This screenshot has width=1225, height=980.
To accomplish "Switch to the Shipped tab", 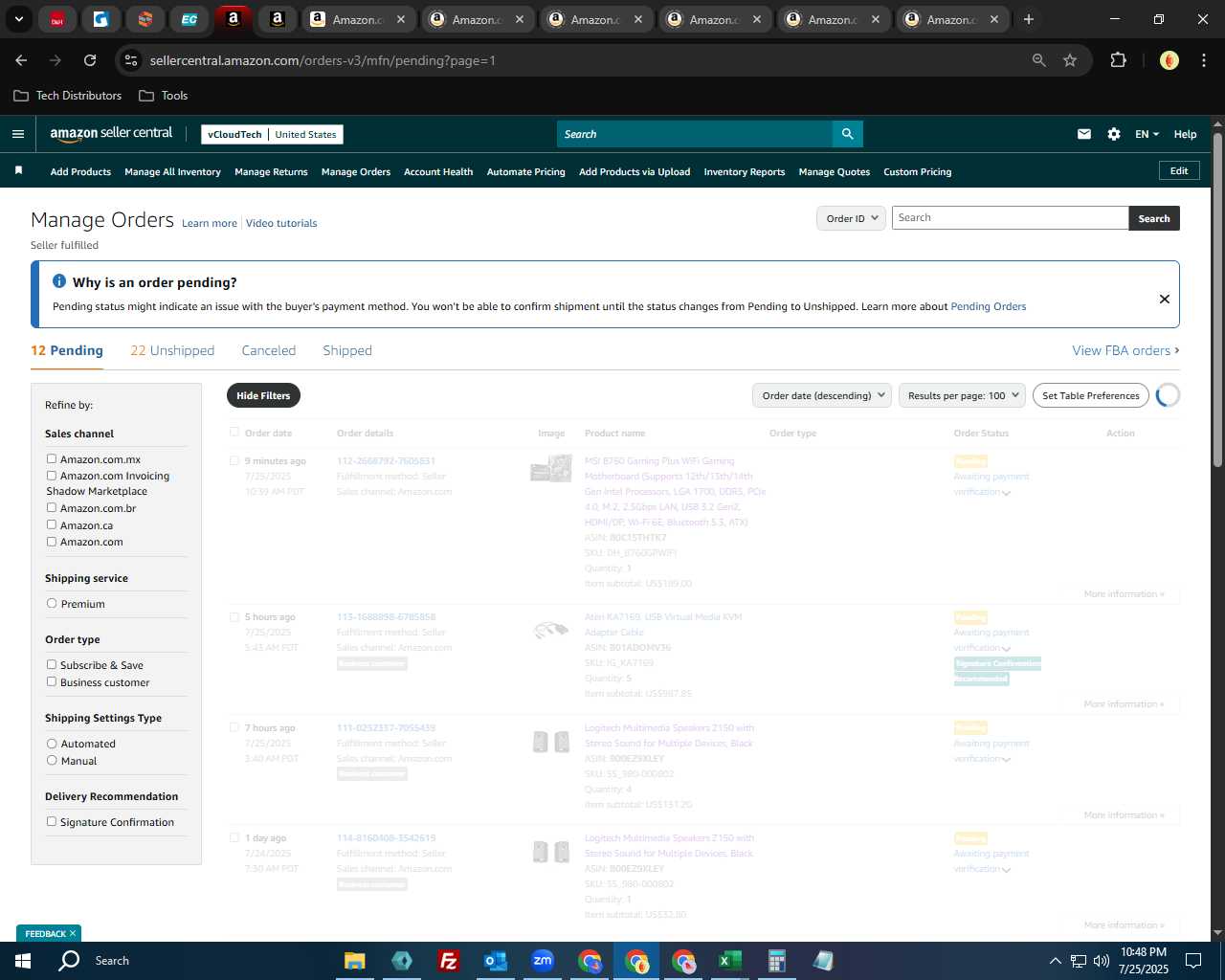I will pyautogui.click(x=347, y=350).
